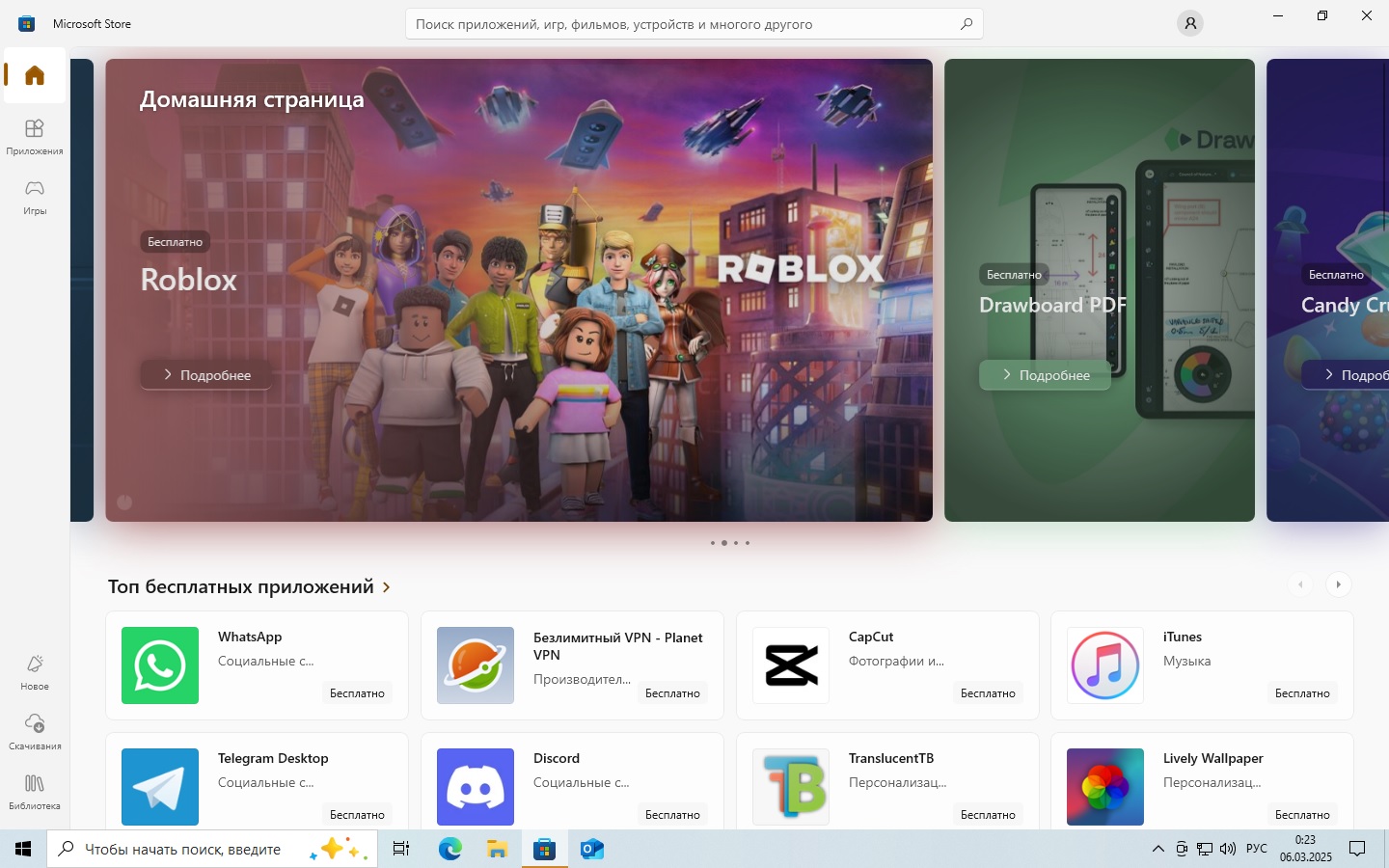Click the РУС language indicator
This screenshot has width=1389, height=868.
point(1256,849)
